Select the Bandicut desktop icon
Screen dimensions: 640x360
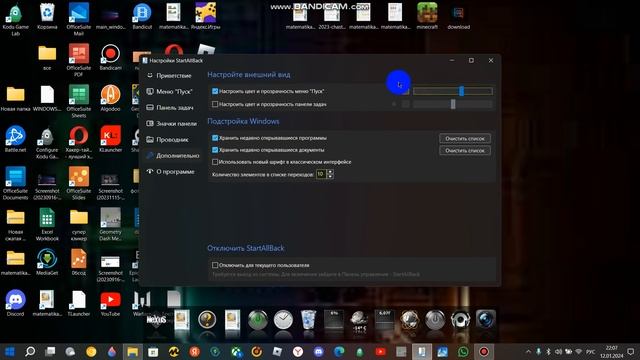pos(142,16)
